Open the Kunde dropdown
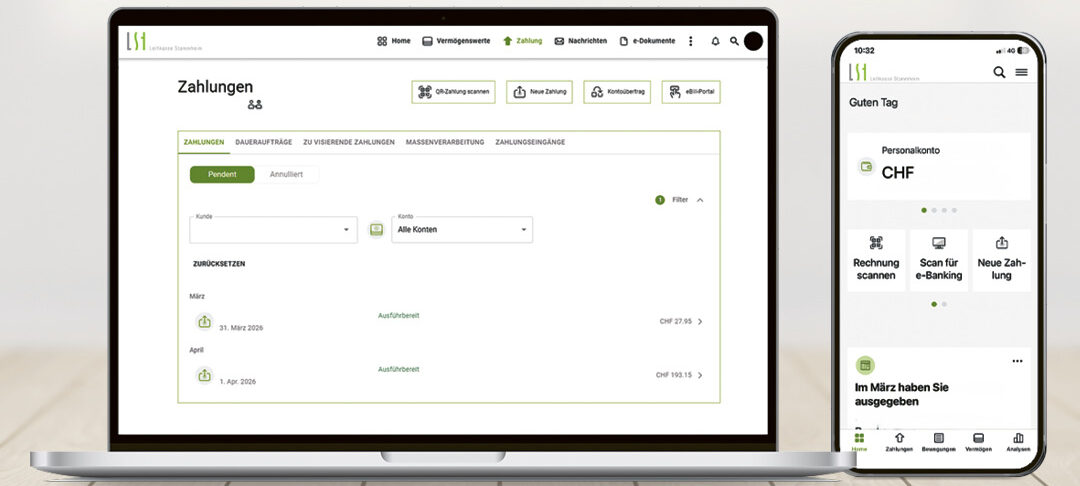The image size is (1080, 486). (x=273, y=230)
